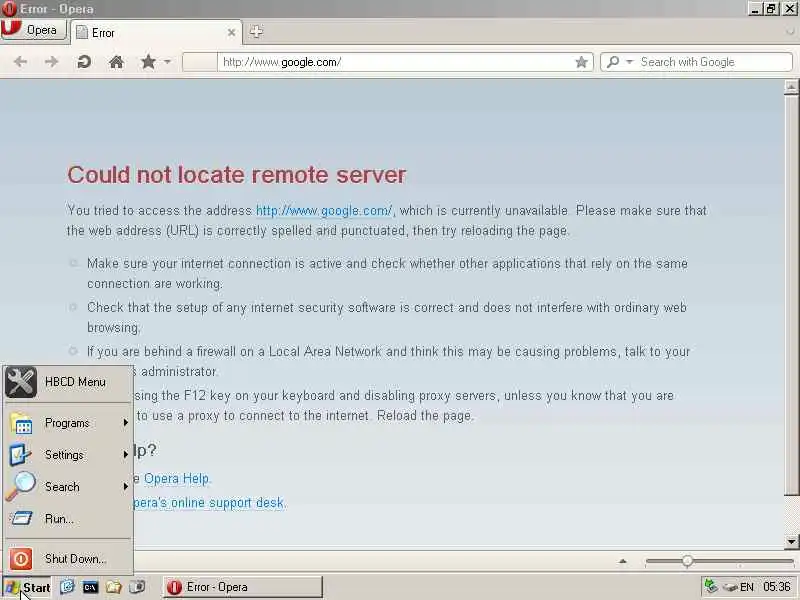The image size is (800, 600).
Task: Expand the Programs submenu arrow
Action: pyautogui.click(x=126, y=422)
